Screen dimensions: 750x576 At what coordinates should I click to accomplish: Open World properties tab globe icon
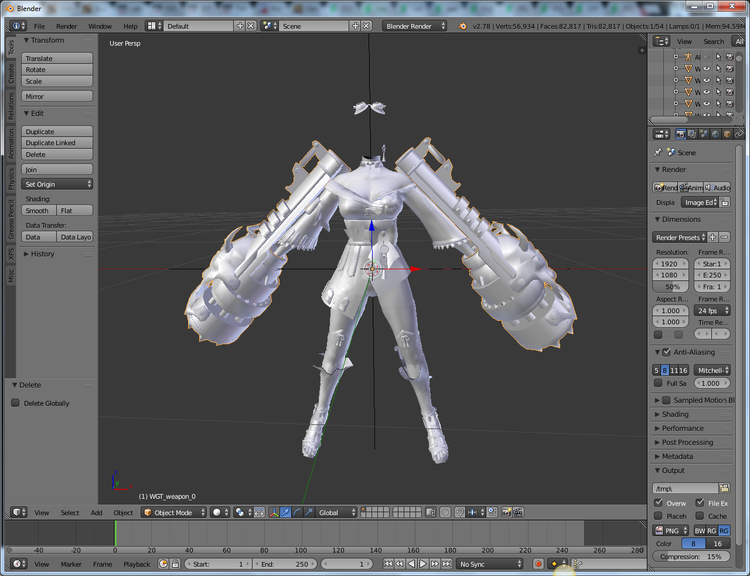pos(715,134)
